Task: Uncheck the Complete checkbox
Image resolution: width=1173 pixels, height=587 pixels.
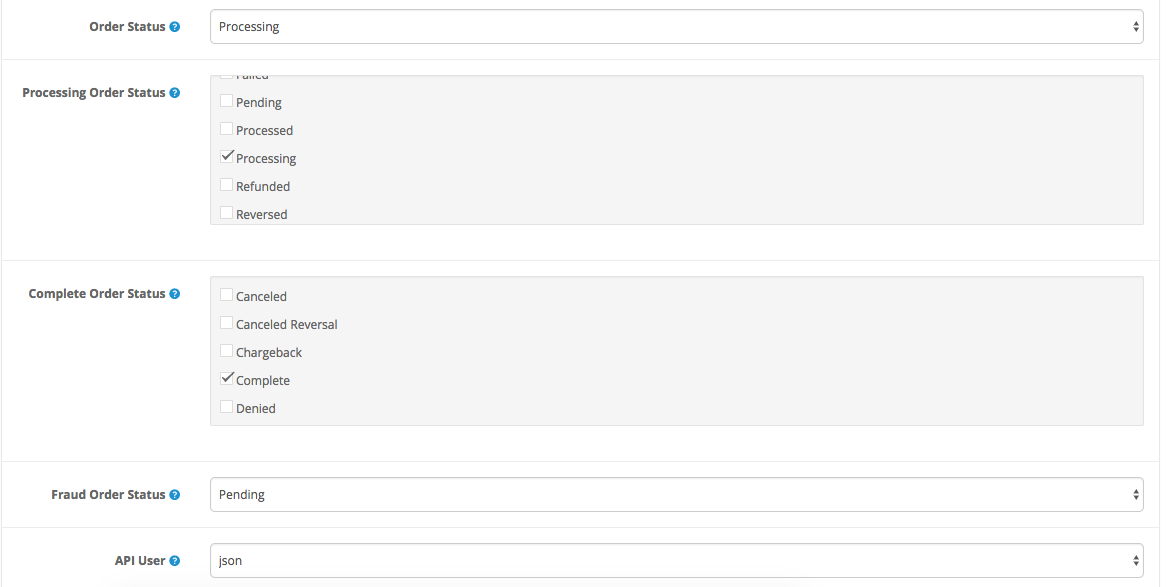Action: point(227,379)
